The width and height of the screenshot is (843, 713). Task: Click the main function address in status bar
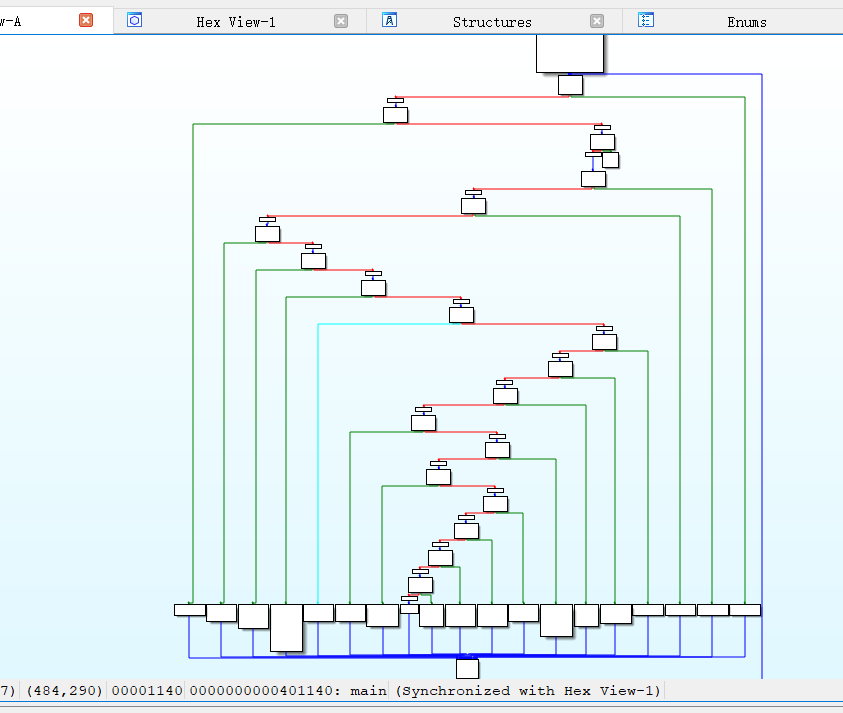[288, 690]
